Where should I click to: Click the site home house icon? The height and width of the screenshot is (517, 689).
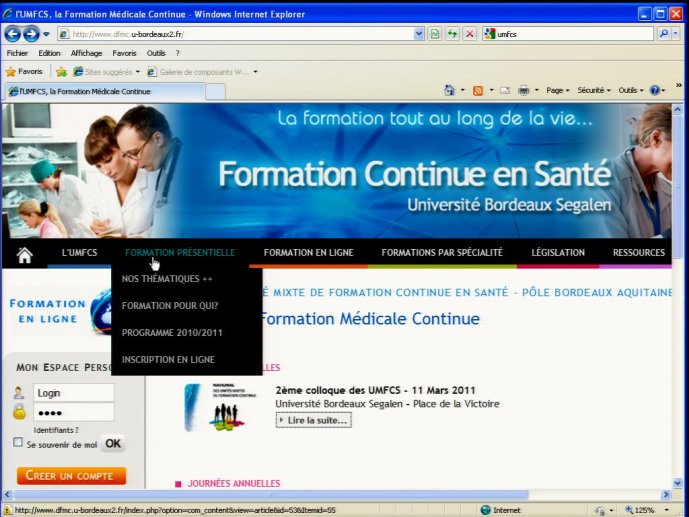[25, 254]
